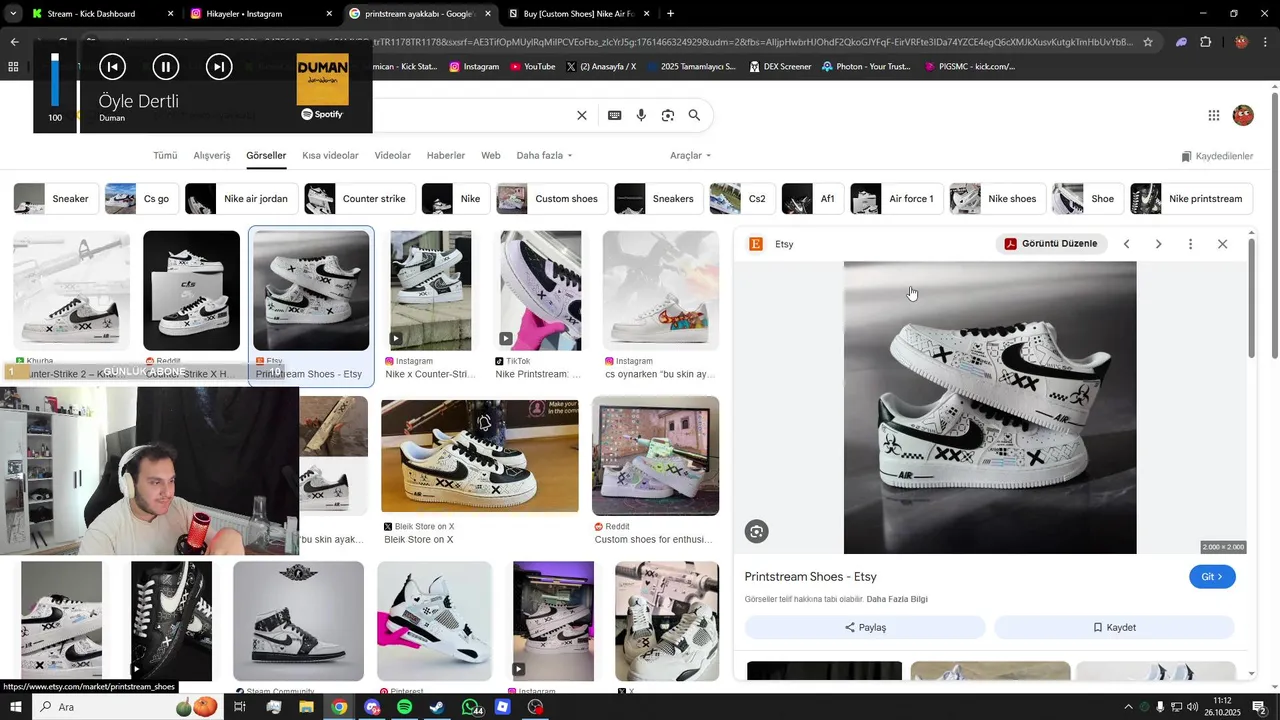Open the Windows Start menu
1280x720 pixels.
click(15, 707)
